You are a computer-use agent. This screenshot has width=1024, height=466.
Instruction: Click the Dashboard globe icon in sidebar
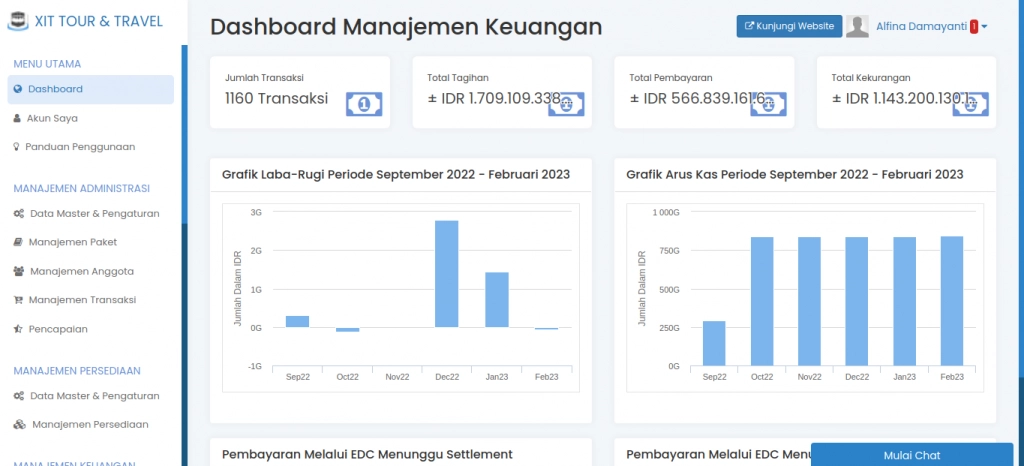click(x=17, y=89)
